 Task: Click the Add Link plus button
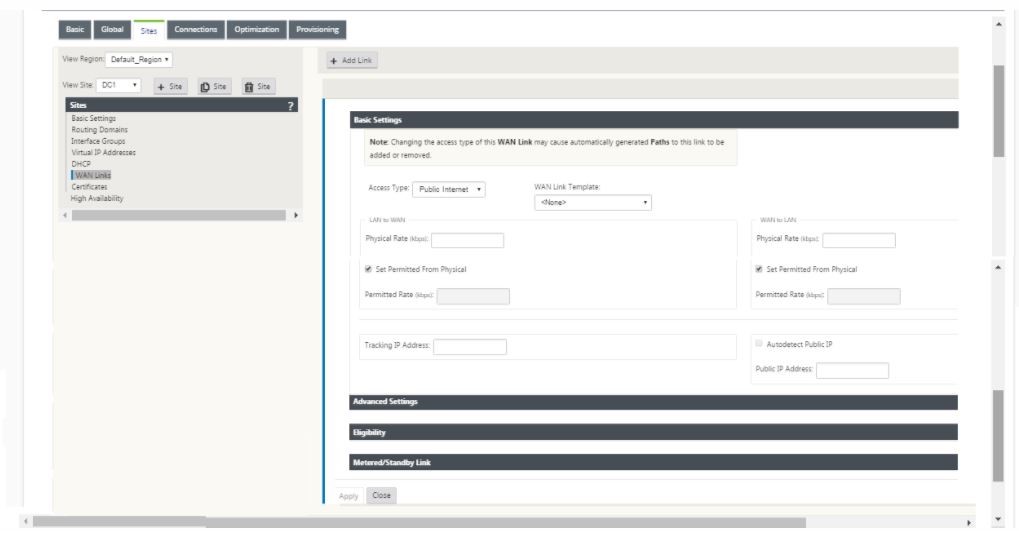pos(352,60)
